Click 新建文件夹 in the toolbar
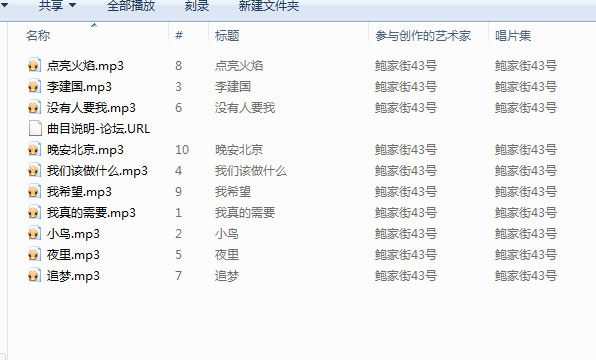This screenshot has width=596, height=360. tap(269, 5)
